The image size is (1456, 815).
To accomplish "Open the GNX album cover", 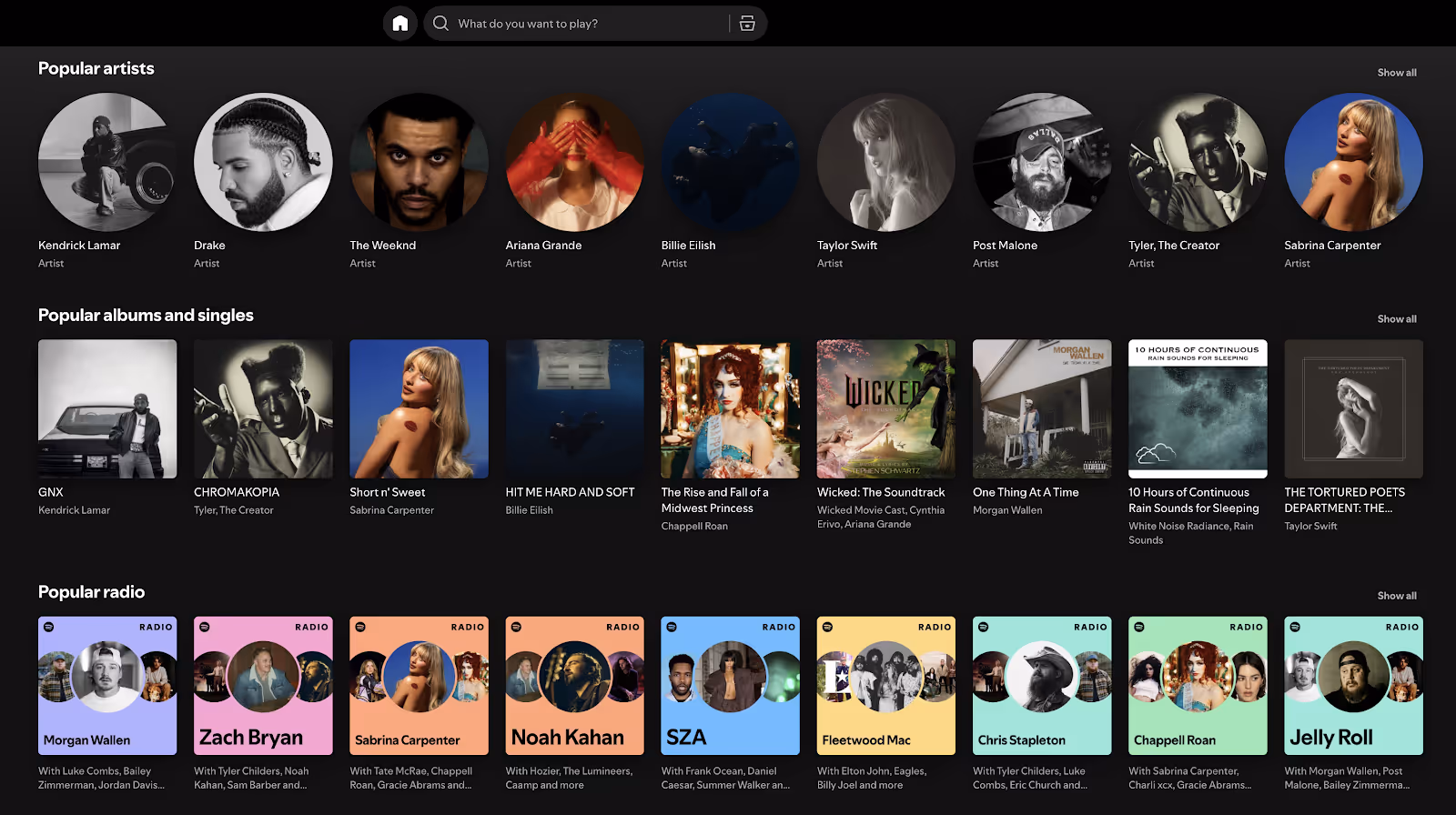I will pyautogui.click(x=107, y=409).
